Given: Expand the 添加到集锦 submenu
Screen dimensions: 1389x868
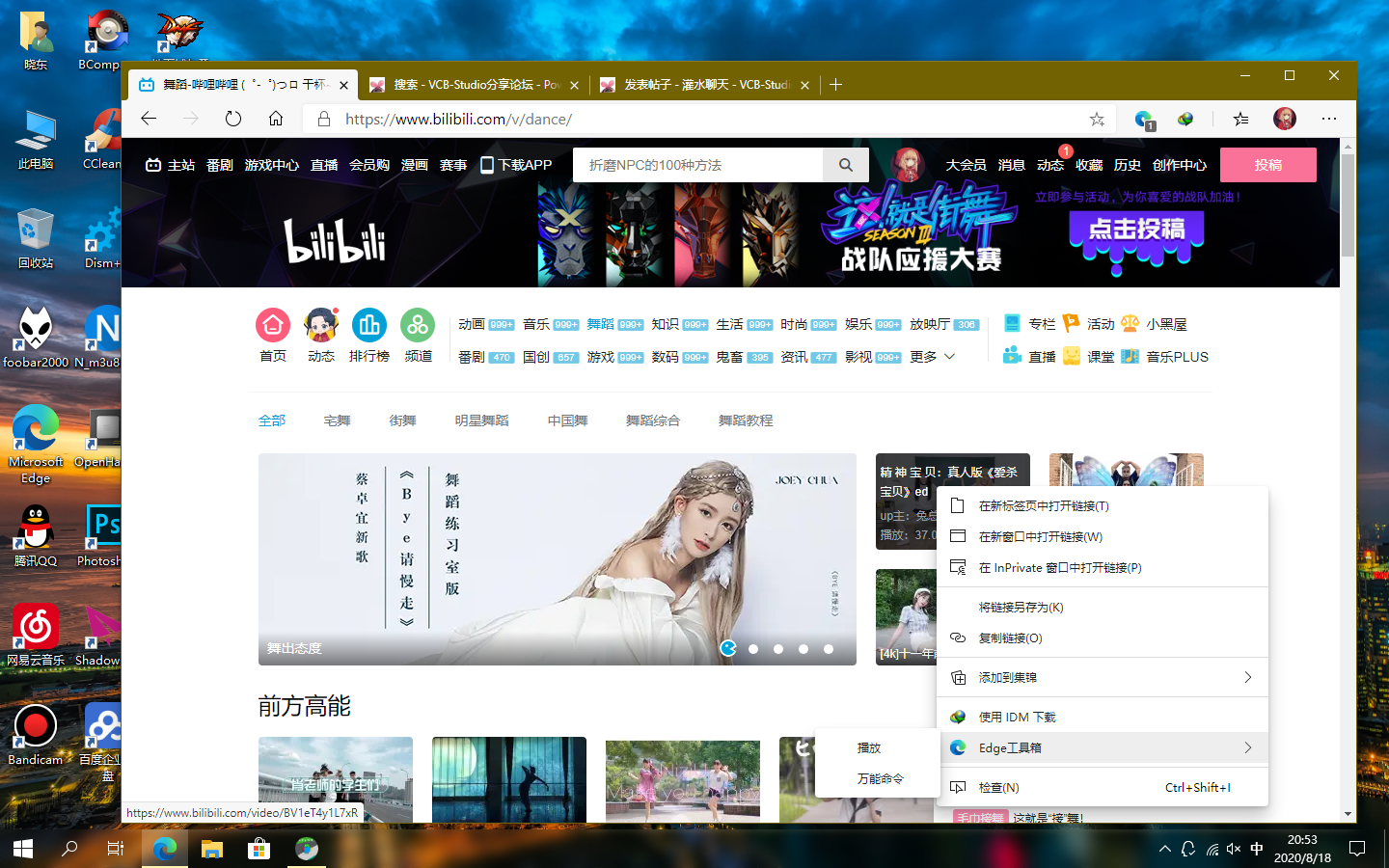Looking at the screenshot, I should point(1103,678).
